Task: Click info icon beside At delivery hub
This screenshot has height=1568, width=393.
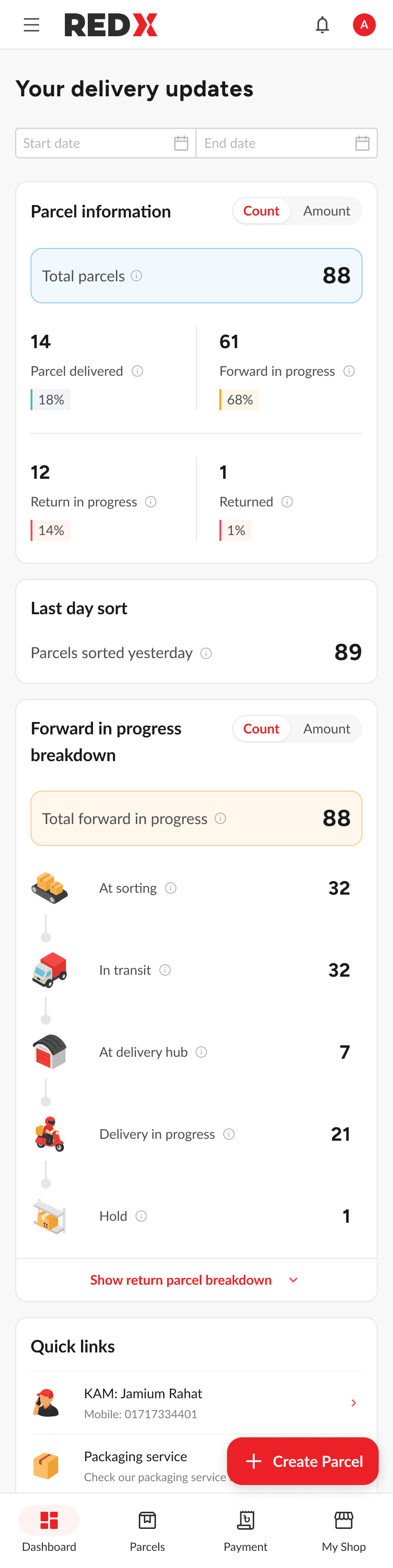Action: coord(201,1052)
